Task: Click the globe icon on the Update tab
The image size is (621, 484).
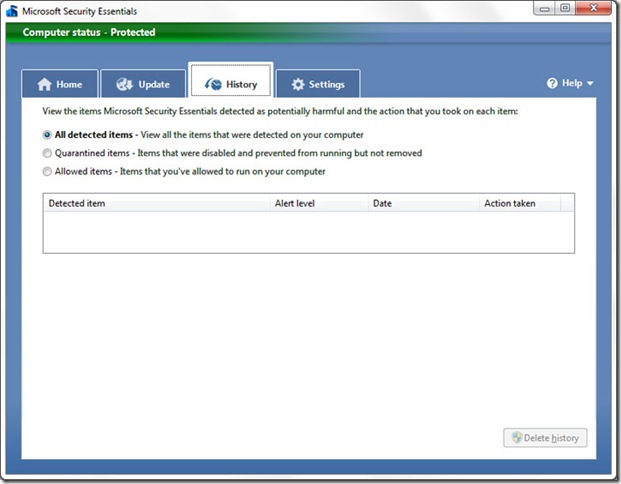Action: point(124,84)
